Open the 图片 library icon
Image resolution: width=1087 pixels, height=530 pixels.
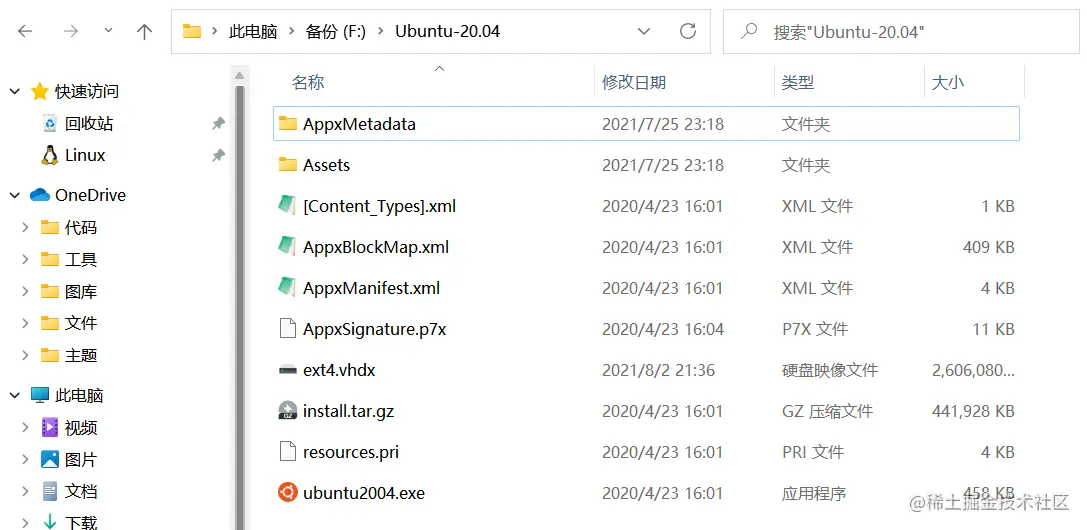tap(49, 459)
